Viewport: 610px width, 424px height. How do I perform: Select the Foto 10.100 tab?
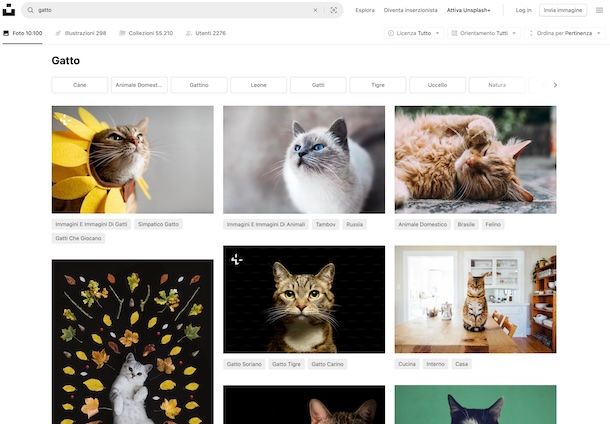[23, 33]
